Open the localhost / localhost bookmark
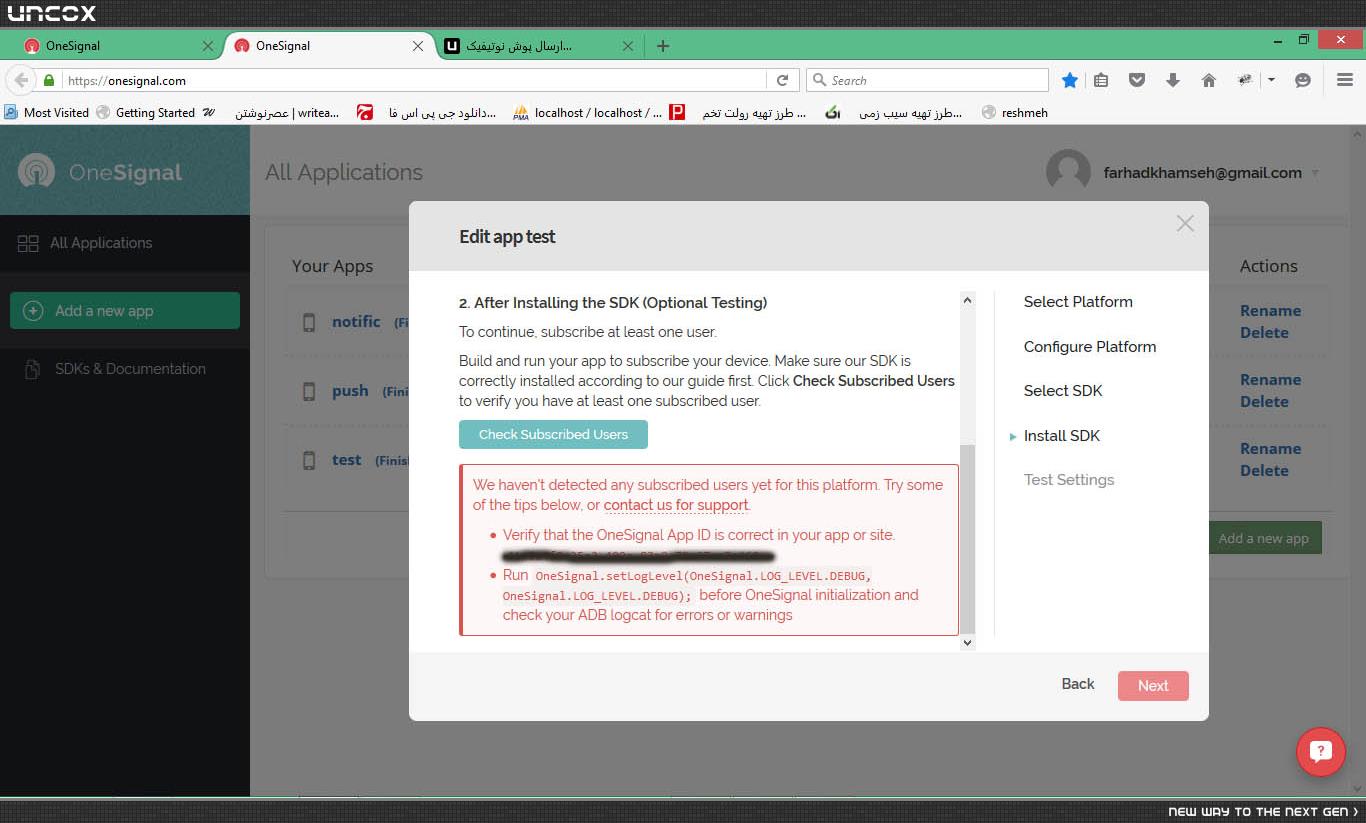This screenshot has height=823, width=1366. (x=587, y=113)
